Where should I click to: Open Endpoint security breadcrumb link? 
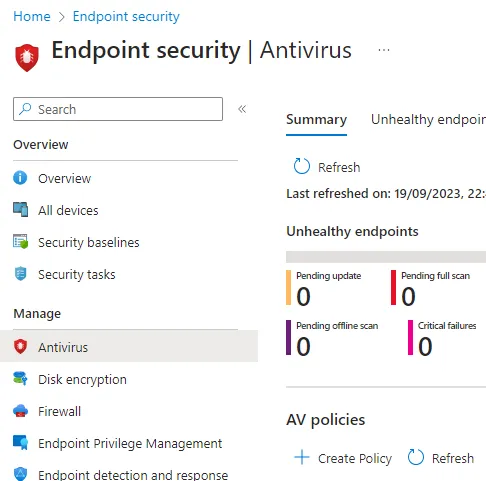coord(126,16)
